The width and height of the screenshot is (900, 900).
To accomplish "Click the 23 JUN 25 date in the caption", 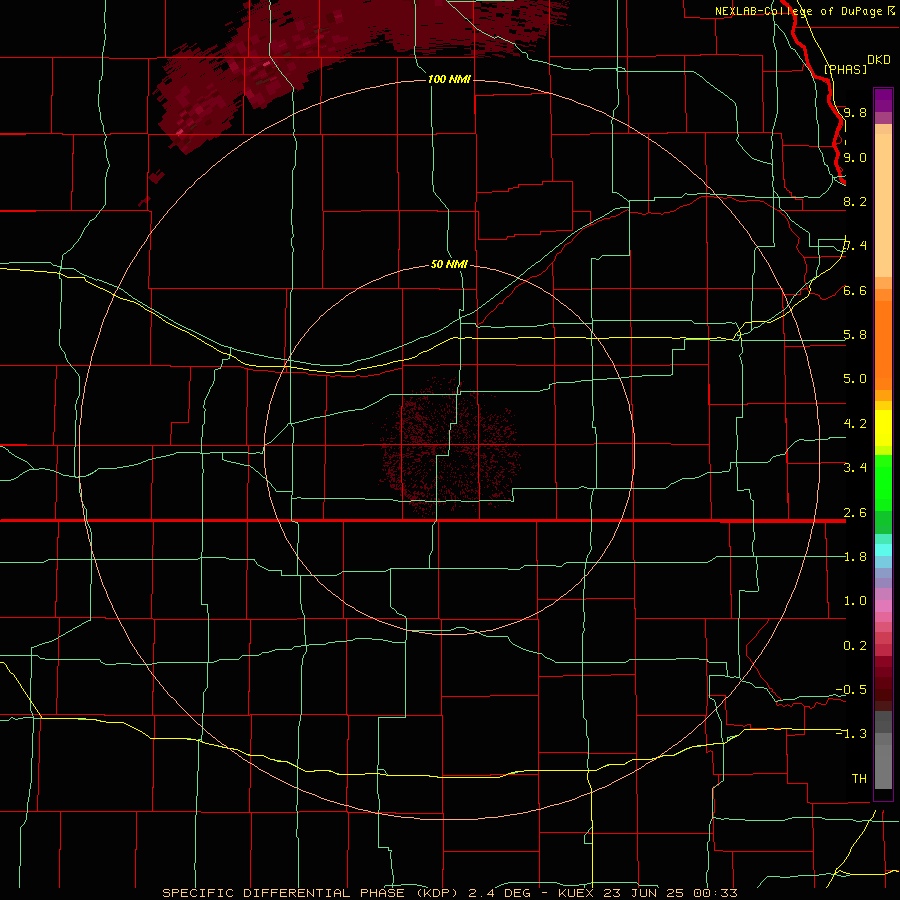I will [643, 893].
